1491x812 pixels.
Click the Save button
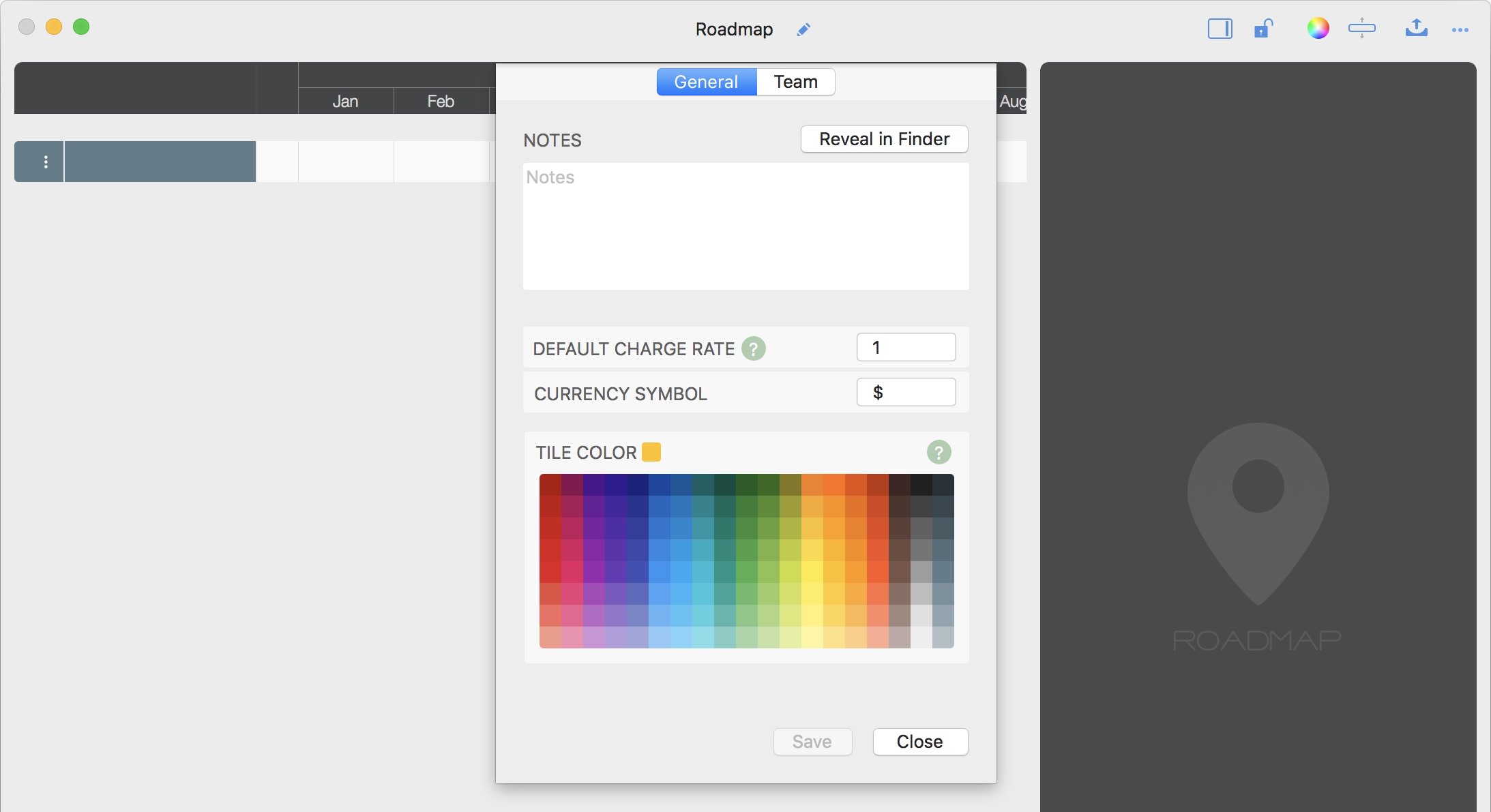[812, 742]
